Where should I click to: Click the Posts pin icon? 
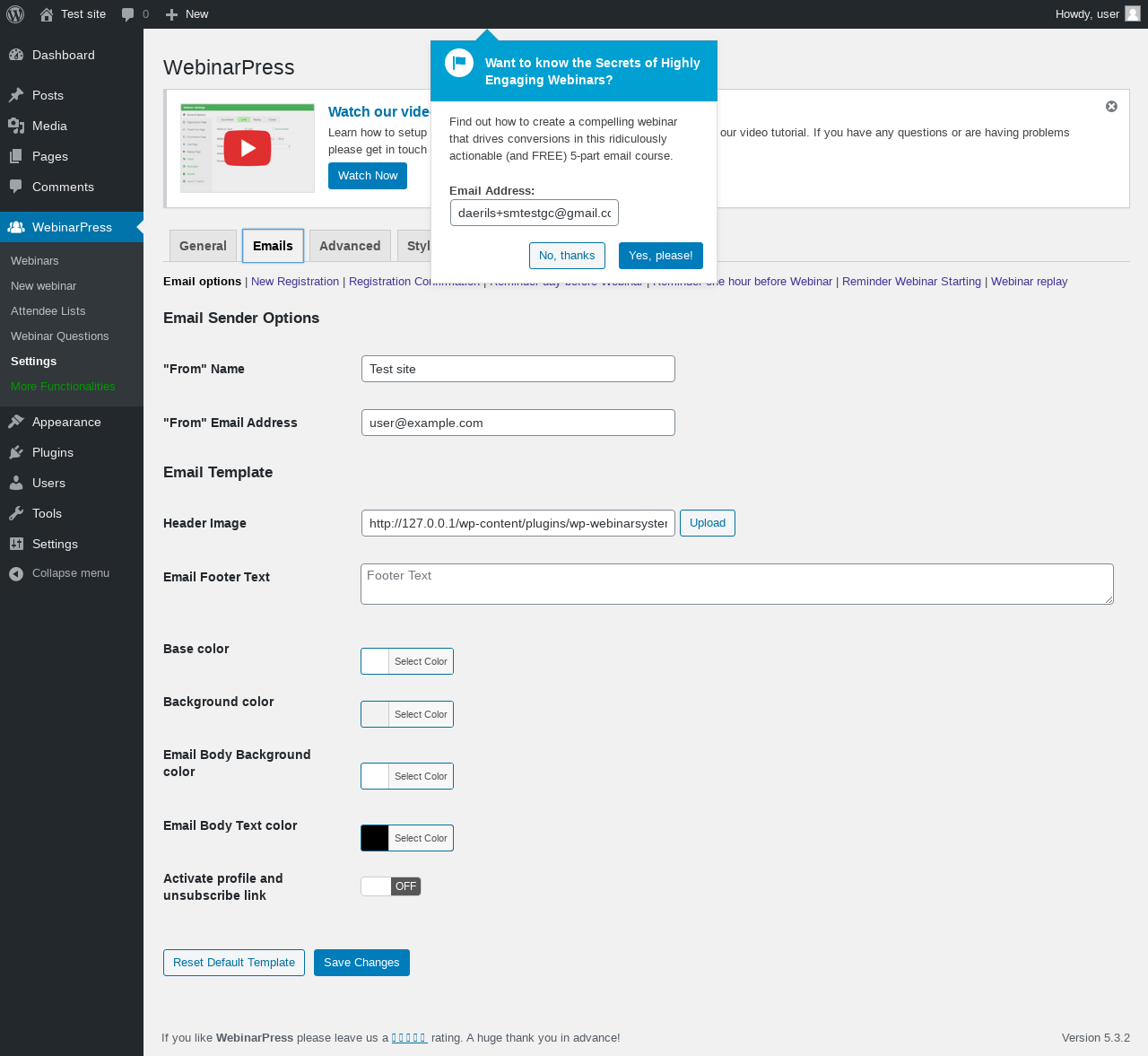[x=16, y=95]
